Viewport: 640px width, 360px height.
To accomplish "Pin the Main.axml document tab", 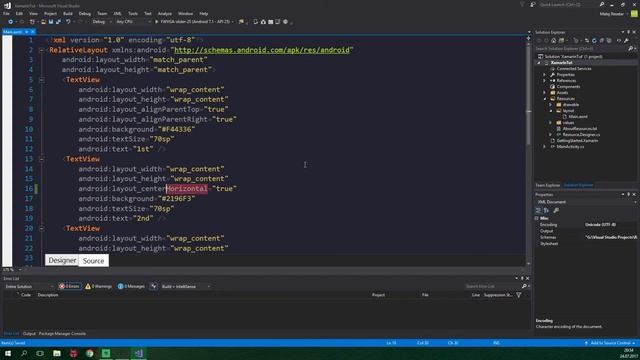I will (27, 32).
